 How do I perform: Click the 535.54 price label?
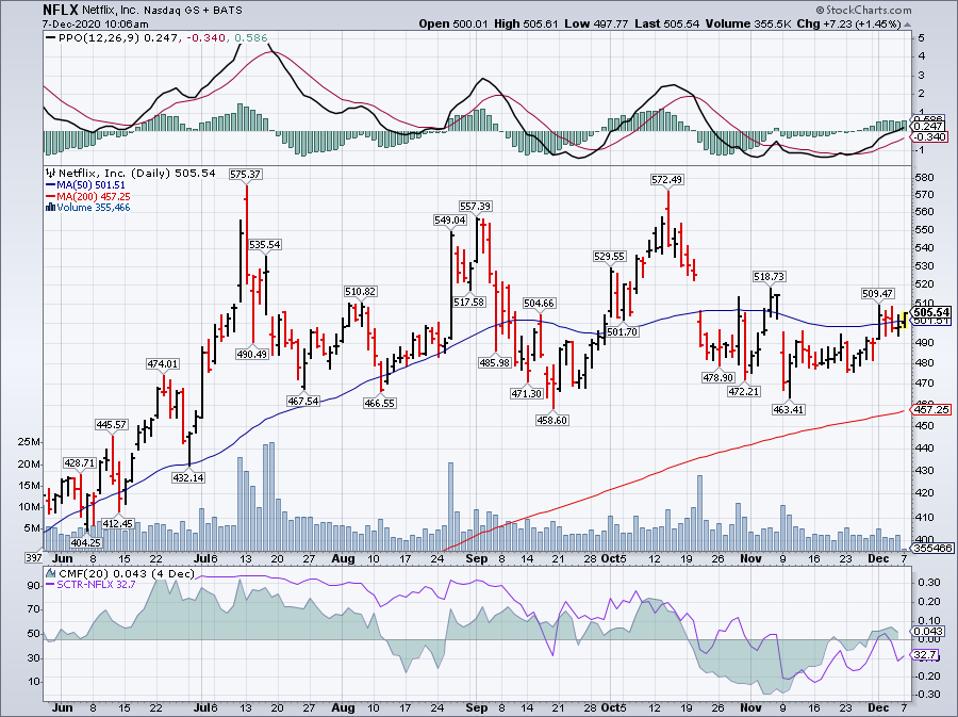(x=265, y=245)
